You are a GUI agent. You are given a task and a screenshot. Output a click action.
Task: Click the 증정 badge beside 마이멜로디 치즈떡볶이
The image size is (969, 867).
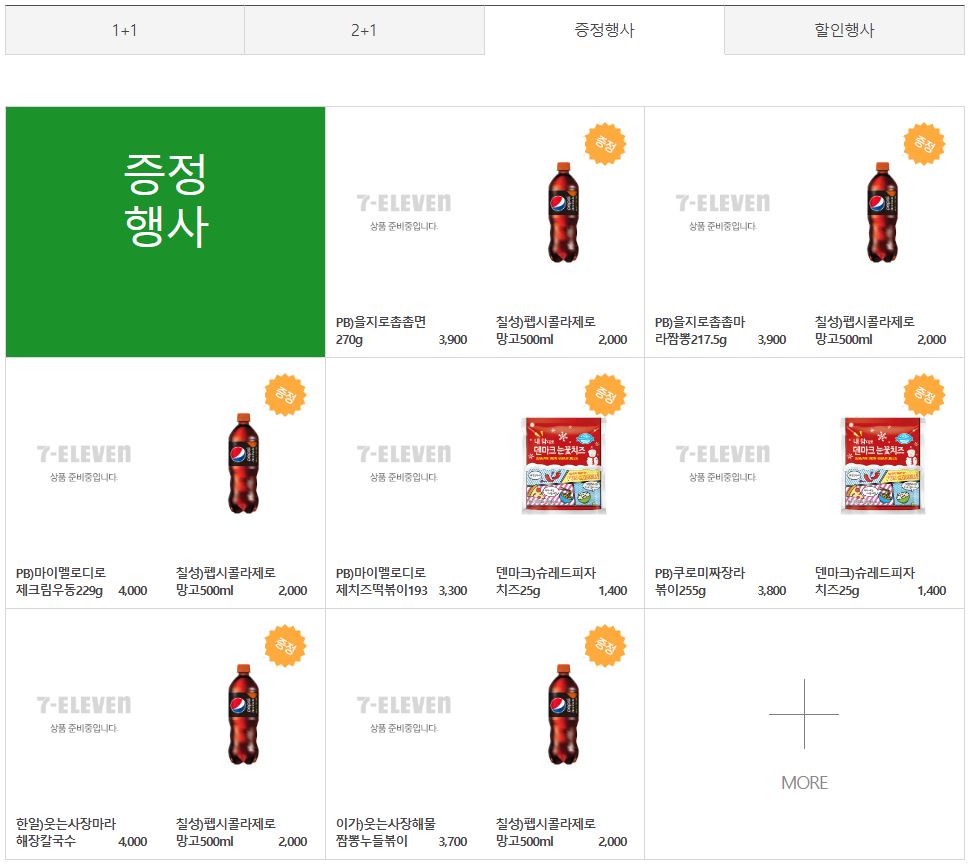point(604,393)
